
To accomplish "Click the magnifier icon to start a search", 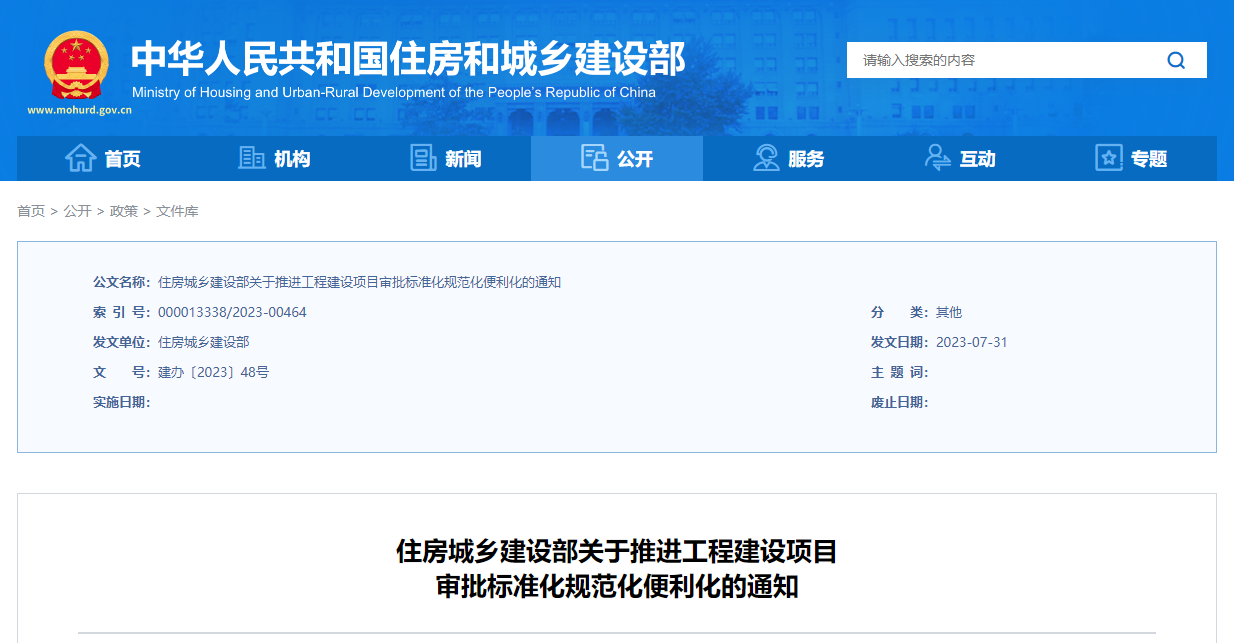I will (1175, 59).
